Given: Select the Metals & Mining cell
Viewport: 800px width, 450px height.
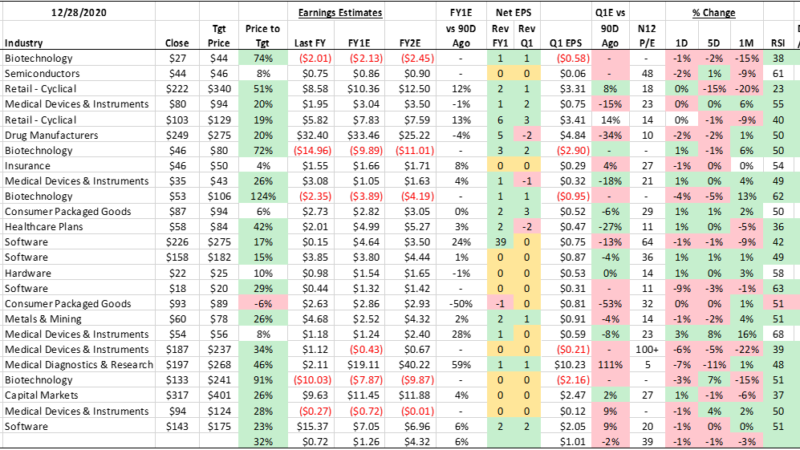Looking at the screenshot, I should coord(46,318).
